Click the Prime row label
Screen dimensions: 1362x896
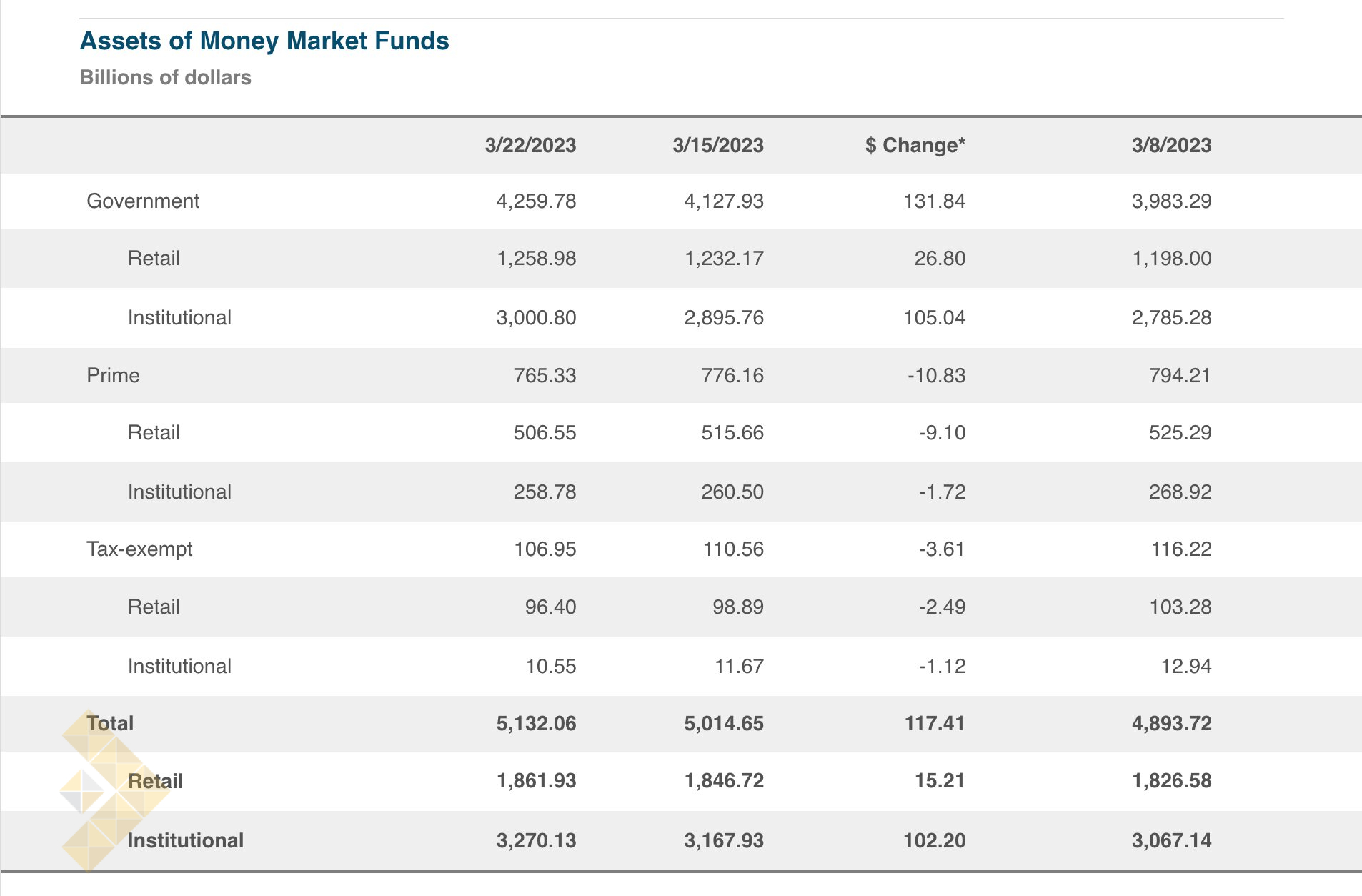pos(113,375)
